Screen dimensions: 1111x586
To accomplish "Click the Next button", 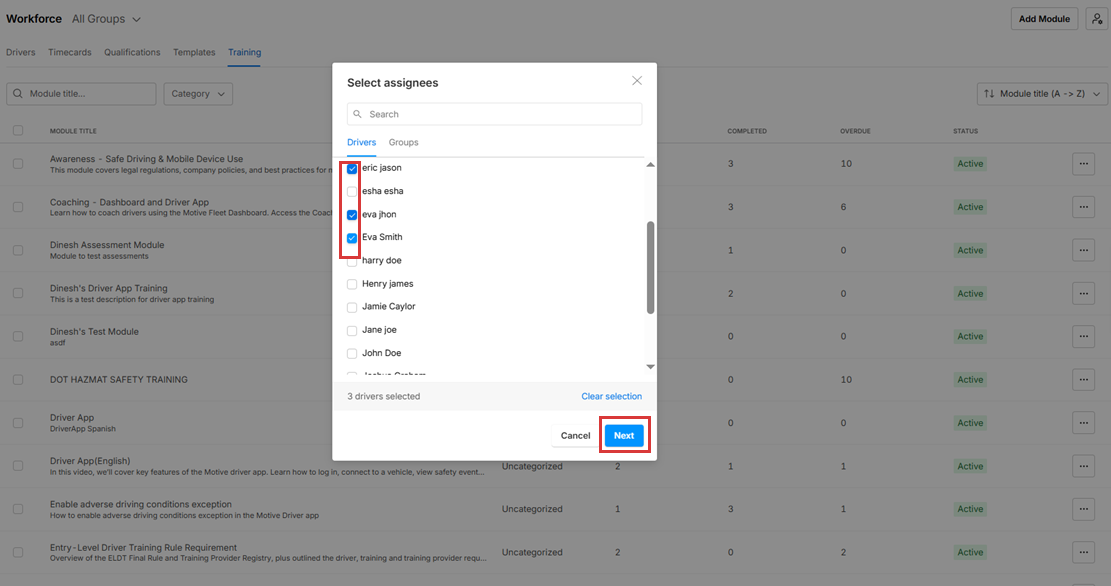I will pos(624,436).
